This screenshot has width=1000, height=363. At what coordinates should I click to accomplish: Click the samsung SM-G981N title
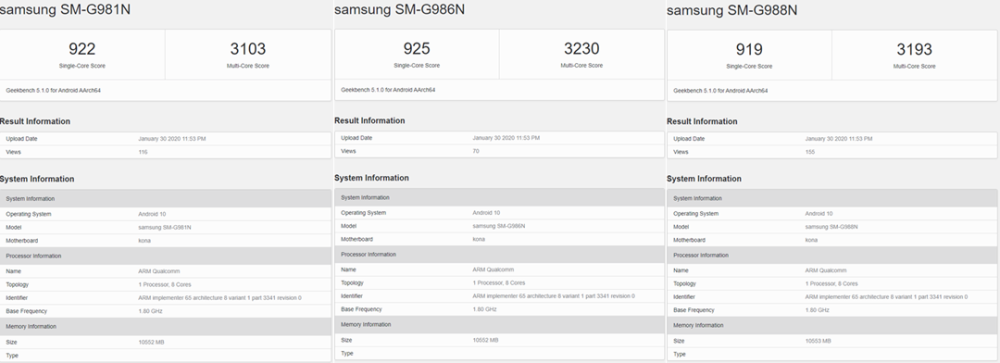coord(65,10)
